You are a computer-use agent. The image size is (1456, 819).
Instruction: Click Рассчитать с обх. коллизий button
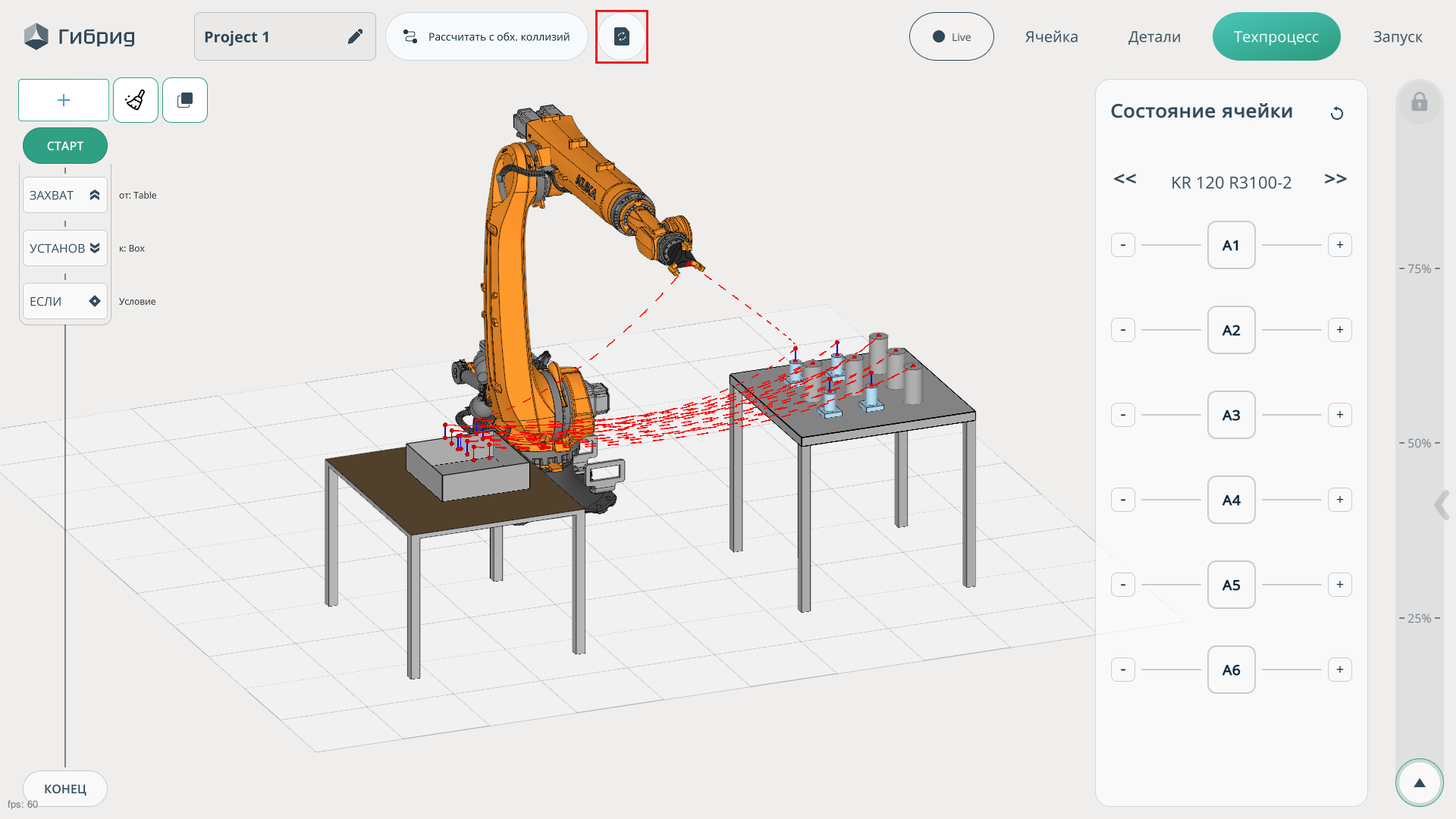point(487,36)
